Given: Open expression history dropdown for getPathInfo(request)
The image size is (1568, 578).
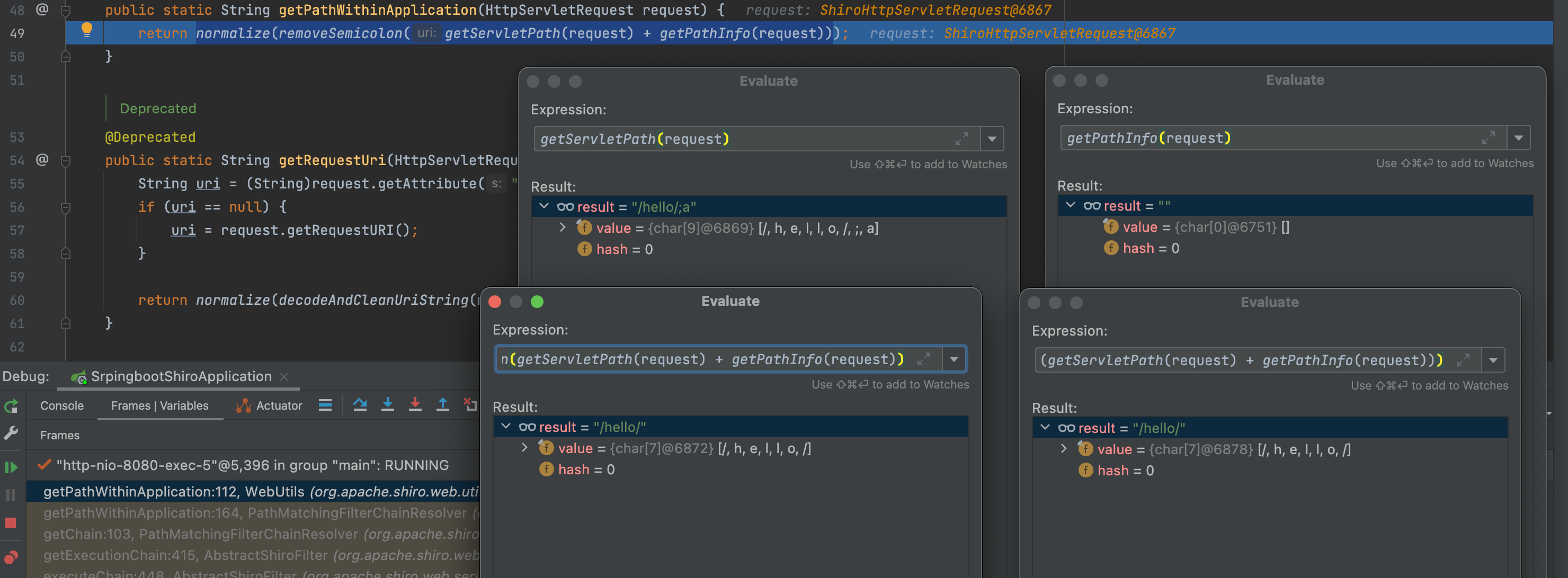Looking at the screenshot, I should (1518, 139).
